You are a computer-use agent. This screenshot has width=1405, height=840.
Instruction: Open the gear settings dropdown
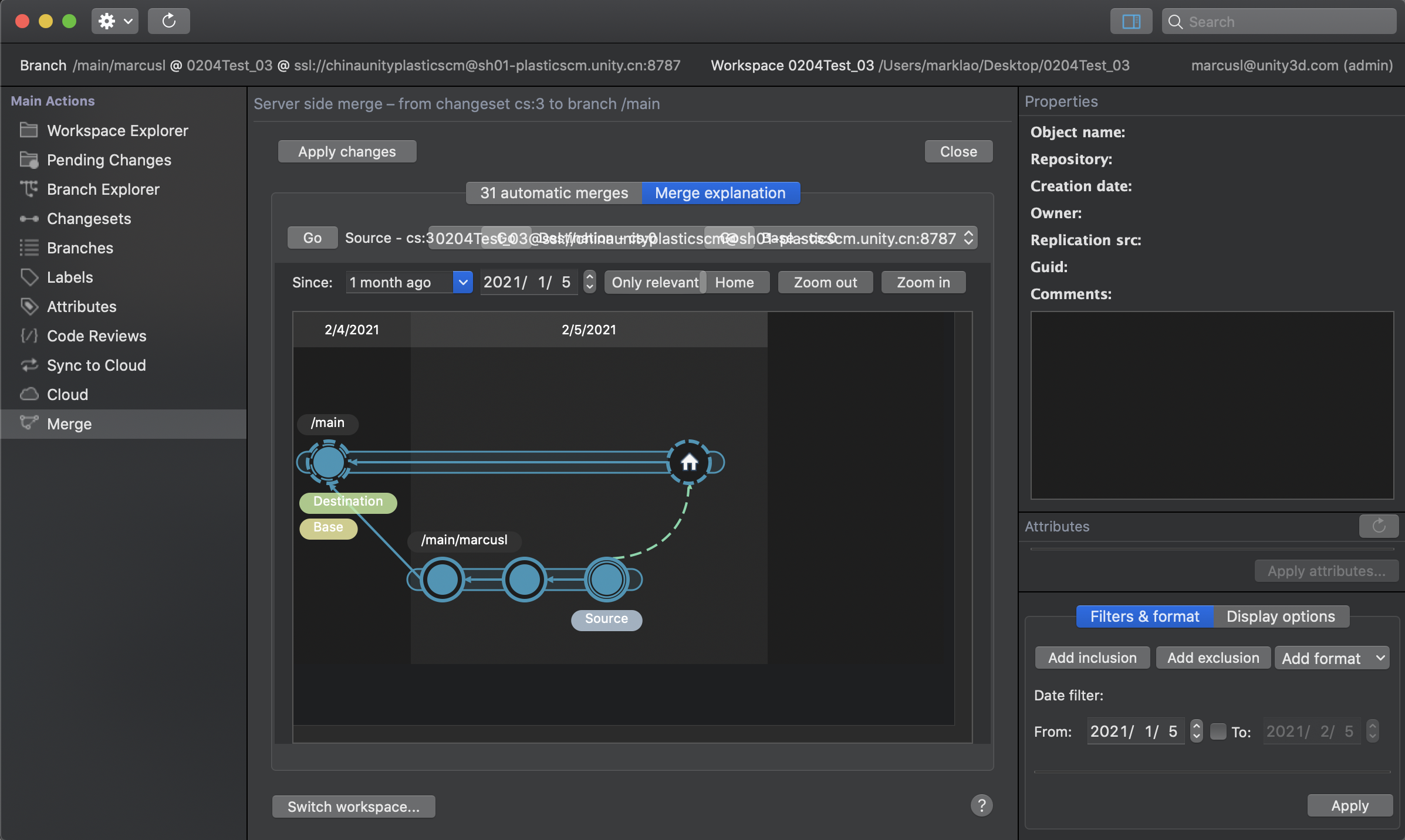115,21
